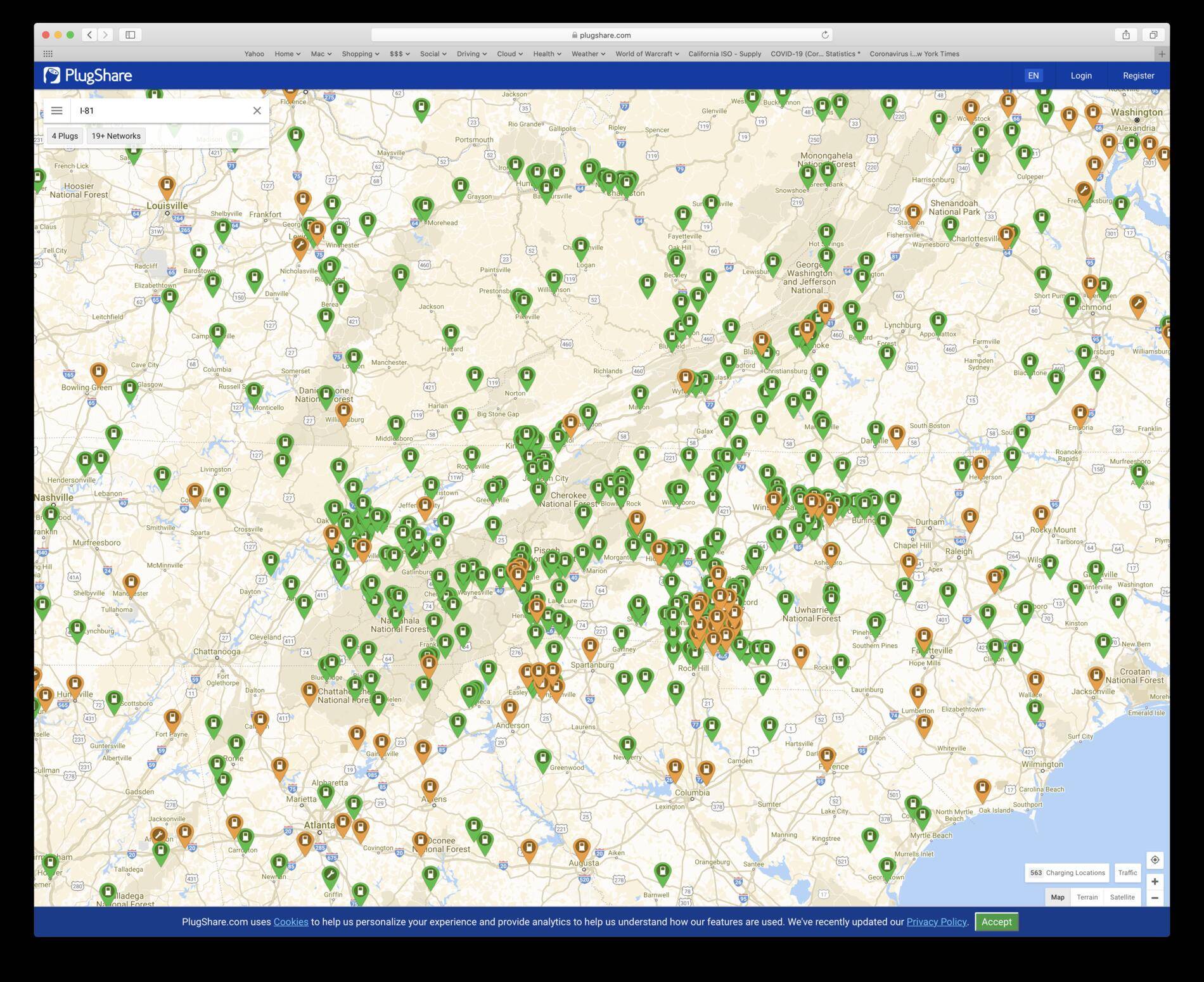Open Coronavirus New York Times bookmark
1204x982 pixels.
click(914, 54)
